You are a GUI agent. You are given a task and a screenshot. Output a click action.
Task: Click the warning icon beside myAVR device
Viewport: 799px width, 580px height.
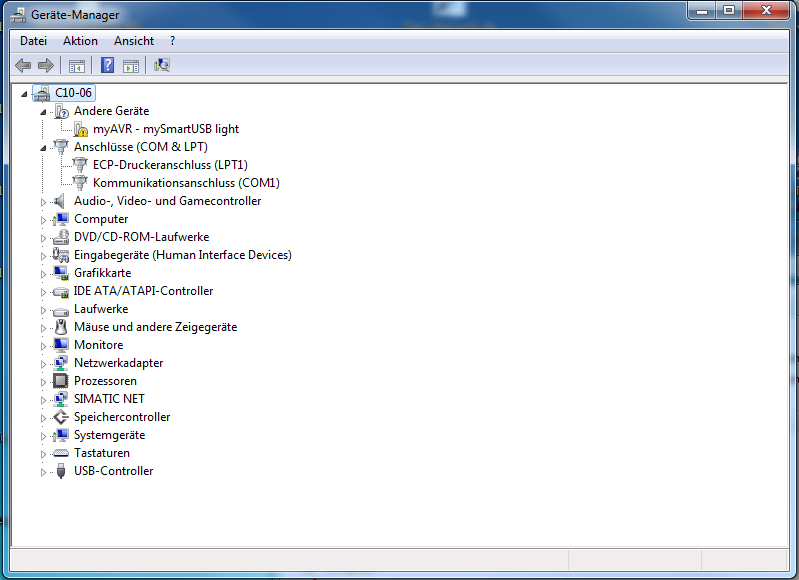coord(81,129)
